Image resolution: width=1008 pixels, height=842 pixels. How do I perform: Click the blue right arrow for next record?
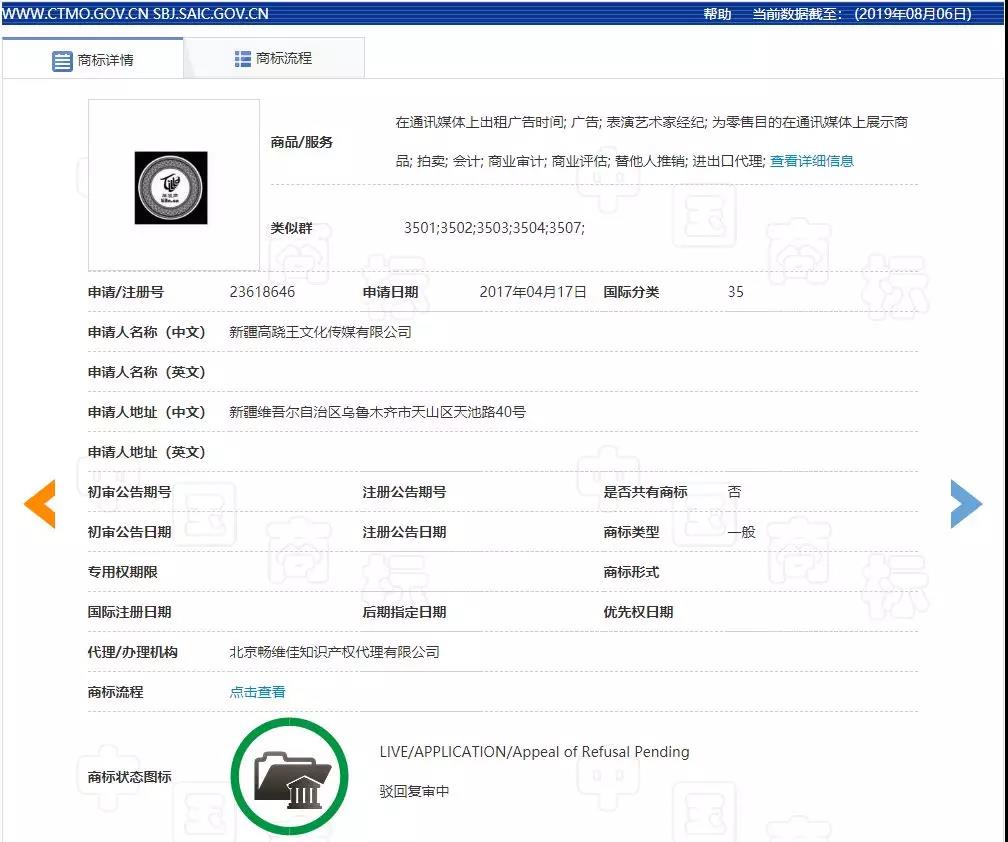(967, 504)
